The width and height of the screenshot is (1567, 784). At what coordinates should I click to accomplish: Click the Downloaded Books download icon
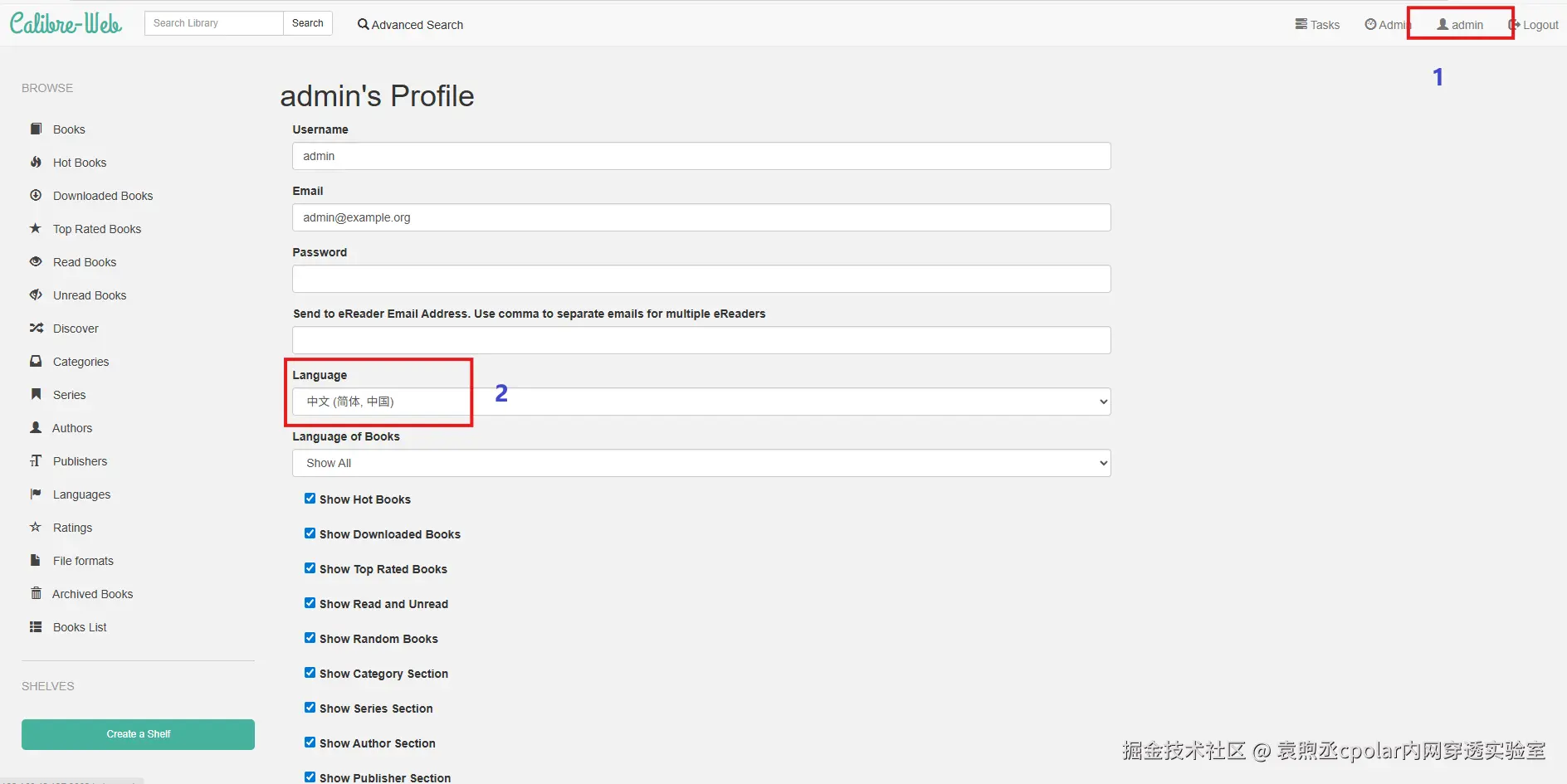pos(36,196)
